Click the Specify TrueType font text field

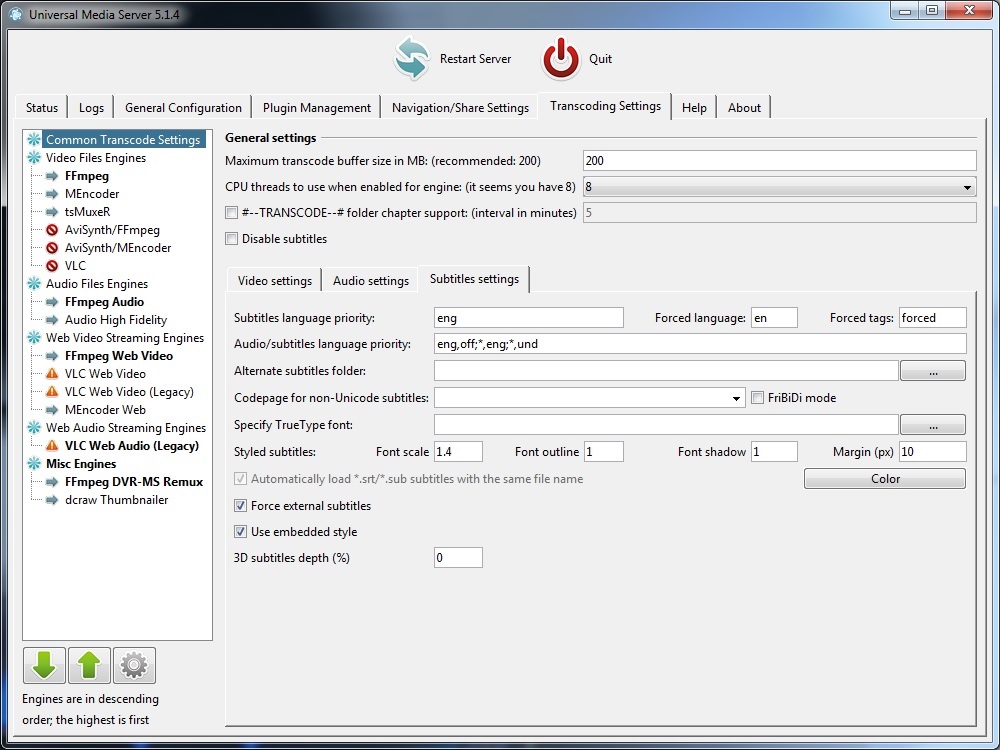666,425
